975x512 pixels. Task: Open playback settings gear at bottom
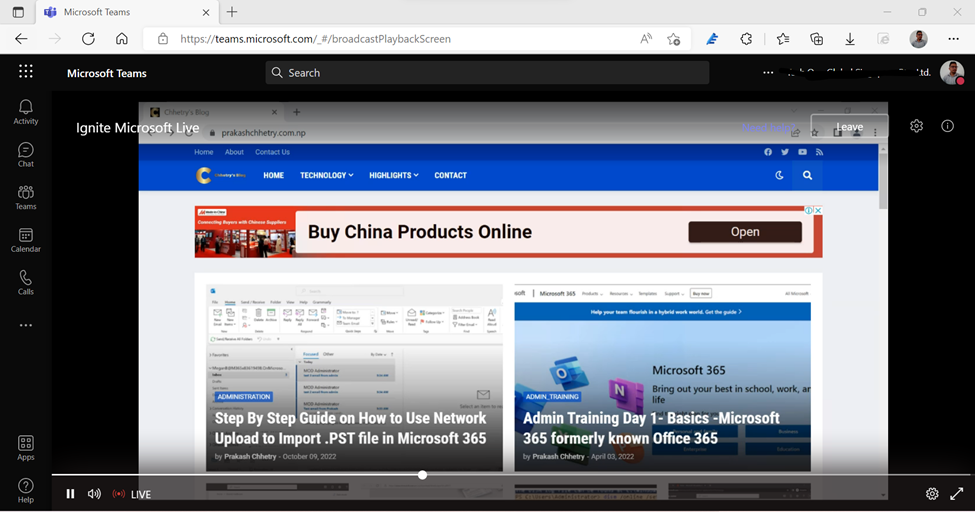point(931,494)
